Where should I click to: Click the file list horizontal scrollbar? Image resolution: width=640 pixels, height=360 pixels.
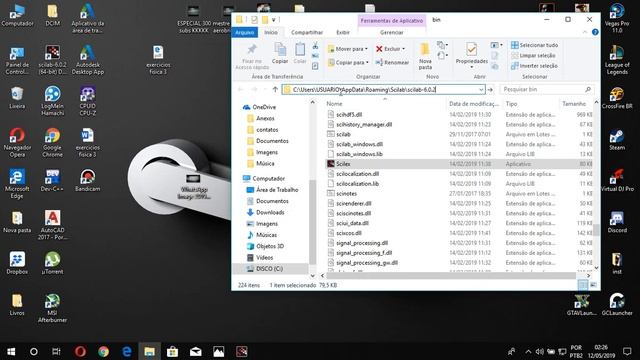[452, 276]
